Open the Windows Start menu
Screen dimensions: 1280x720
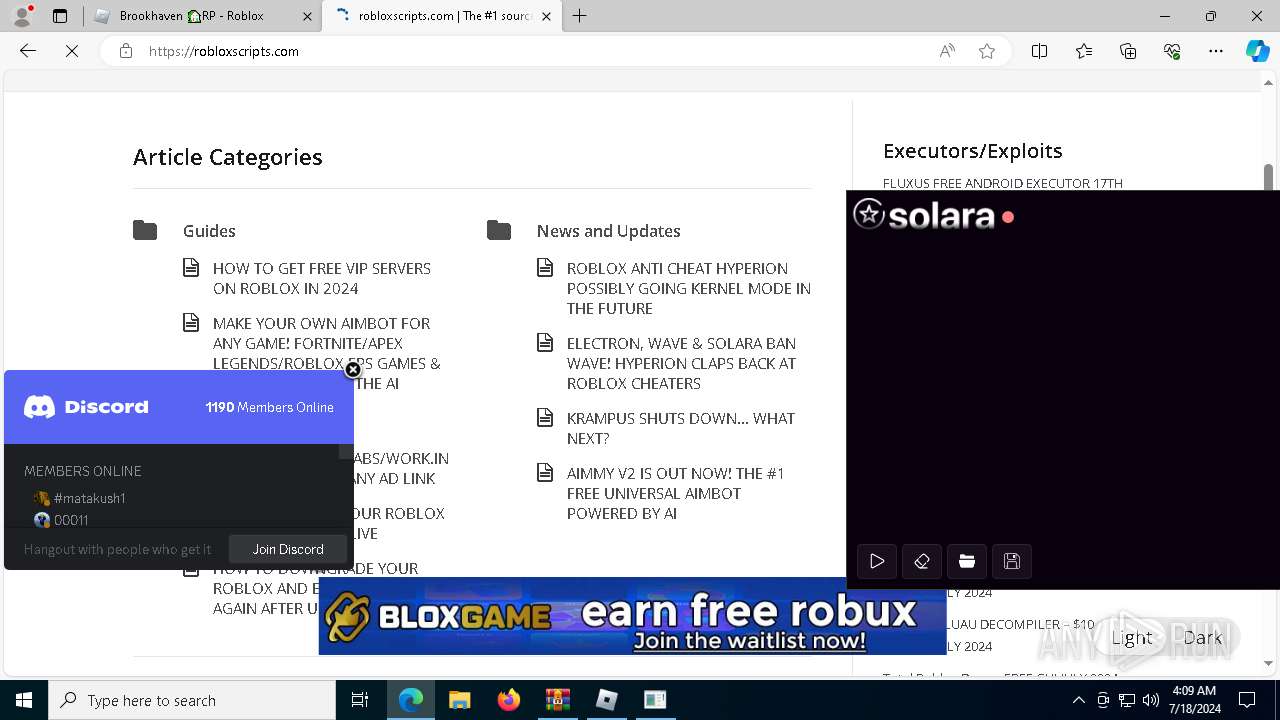[24, 700]
